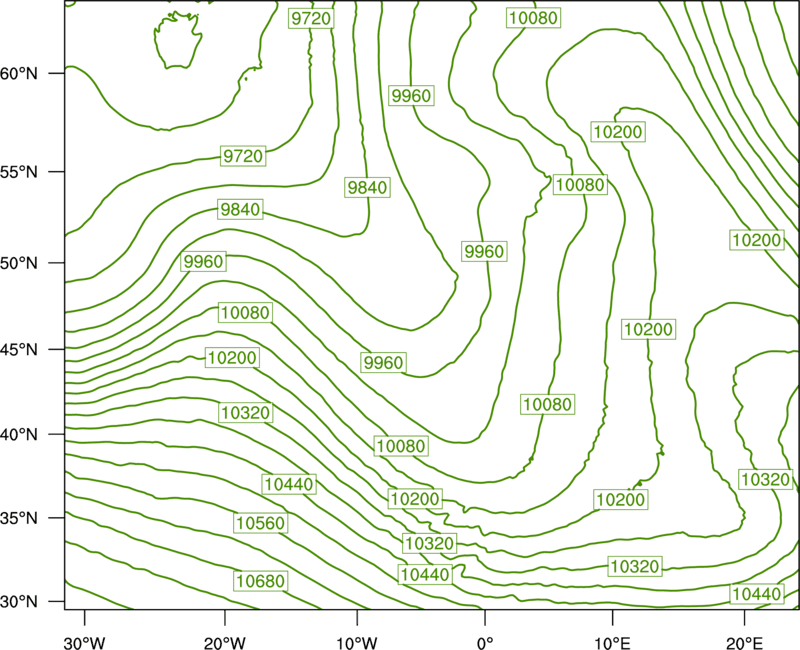The height and width of the screenshot is (650, 800).
Task: Click the 30°W longitude axis label
Action: pos(84,643)
